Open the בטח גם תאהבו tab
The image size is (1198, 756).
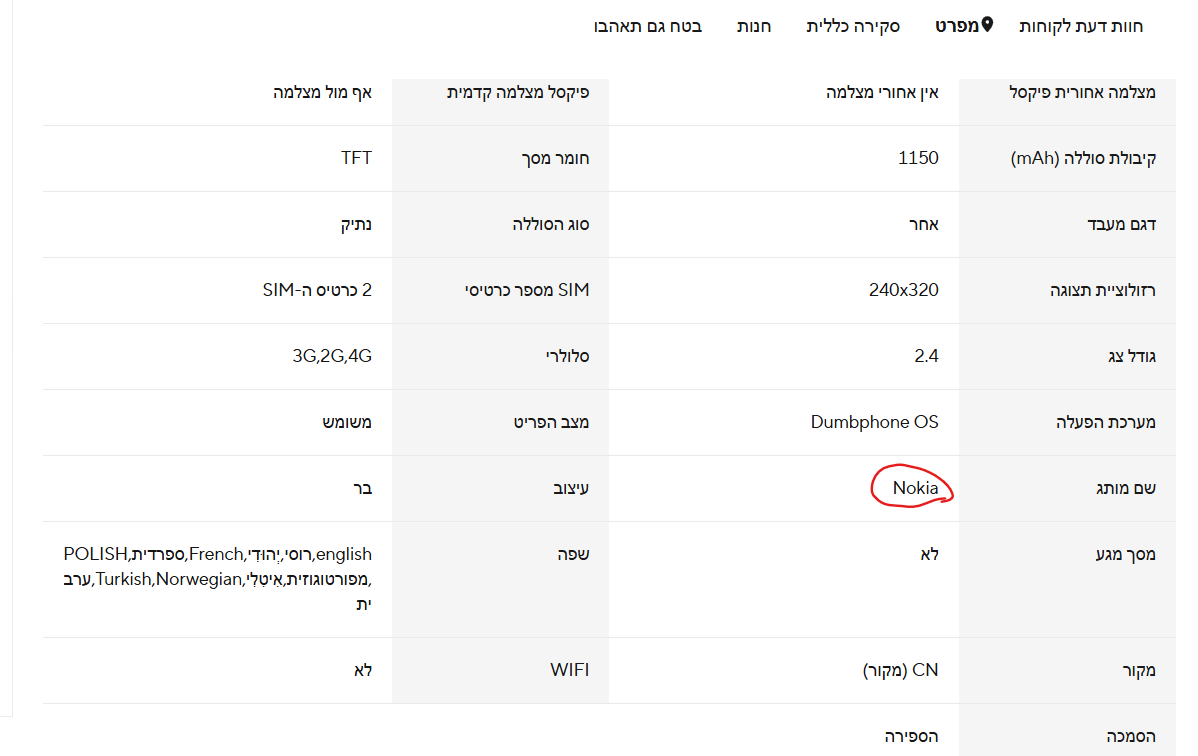click(647, 26)
